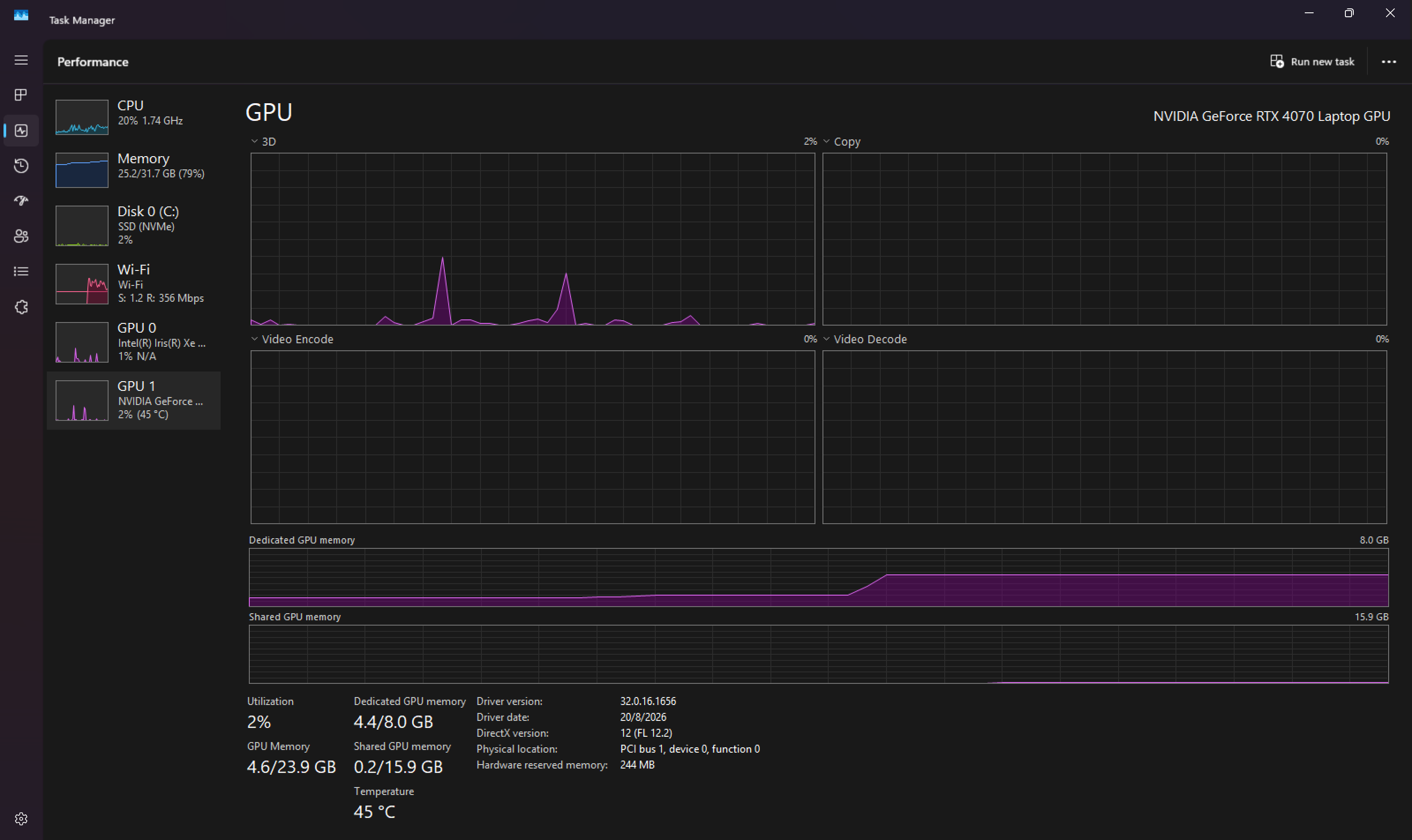Click the Utilization 2% value
Image resolution: width=1412 pixels, height=840 pixels.
coord(259,722)
